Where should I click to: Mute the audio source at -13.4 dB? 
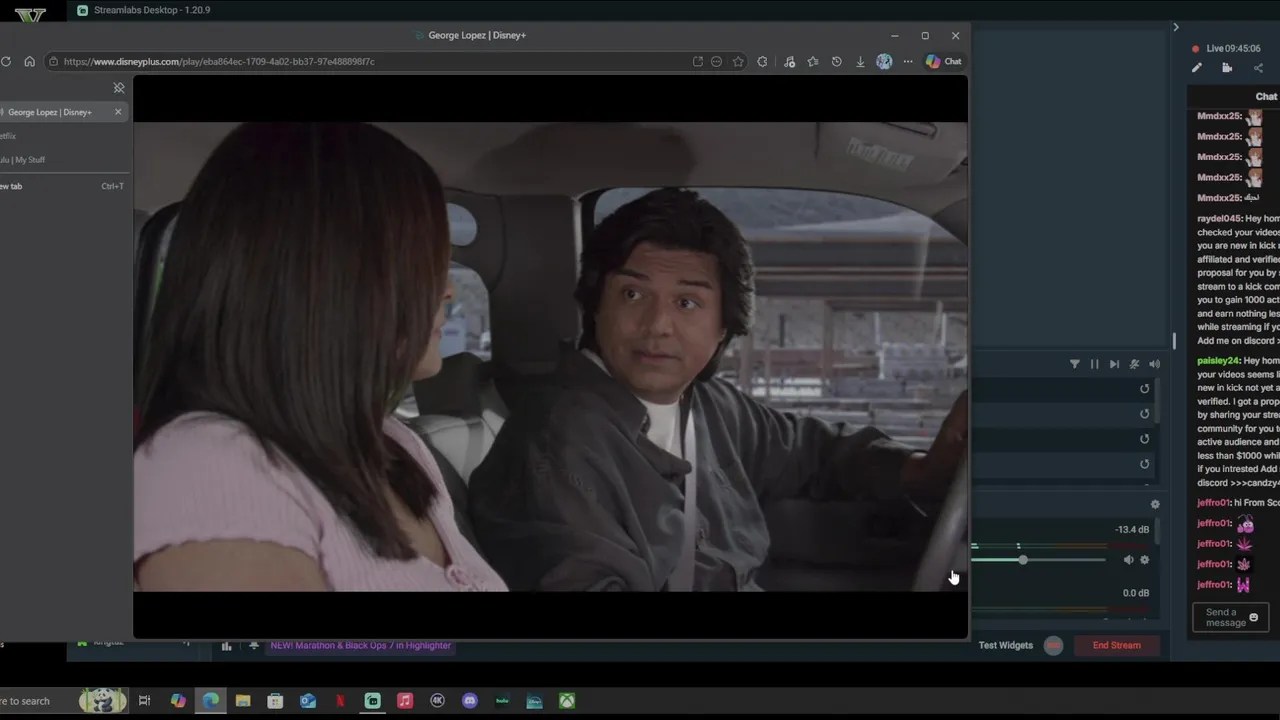pyautogui.click(x=1128, y=560)
